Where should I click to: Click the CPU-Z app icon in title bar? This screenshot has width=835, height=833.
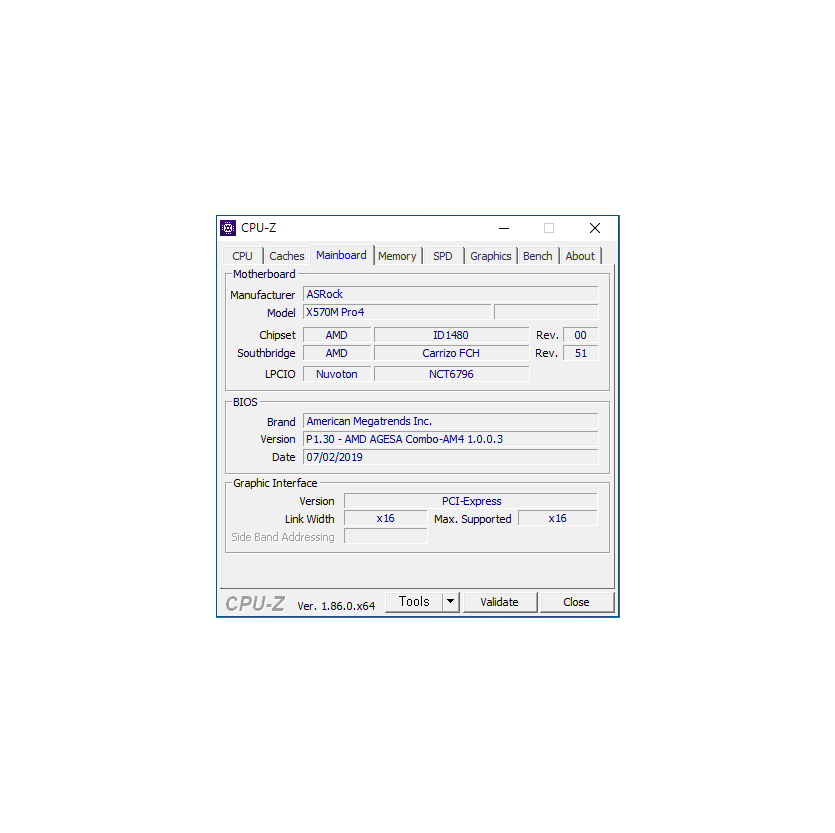click(x=228, y=228)
